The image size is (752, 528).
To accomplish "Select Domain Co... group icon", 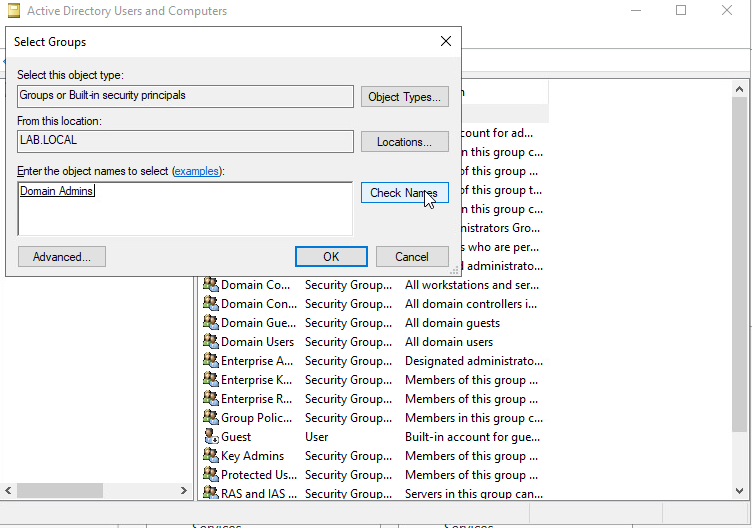I will coord(211,284).
